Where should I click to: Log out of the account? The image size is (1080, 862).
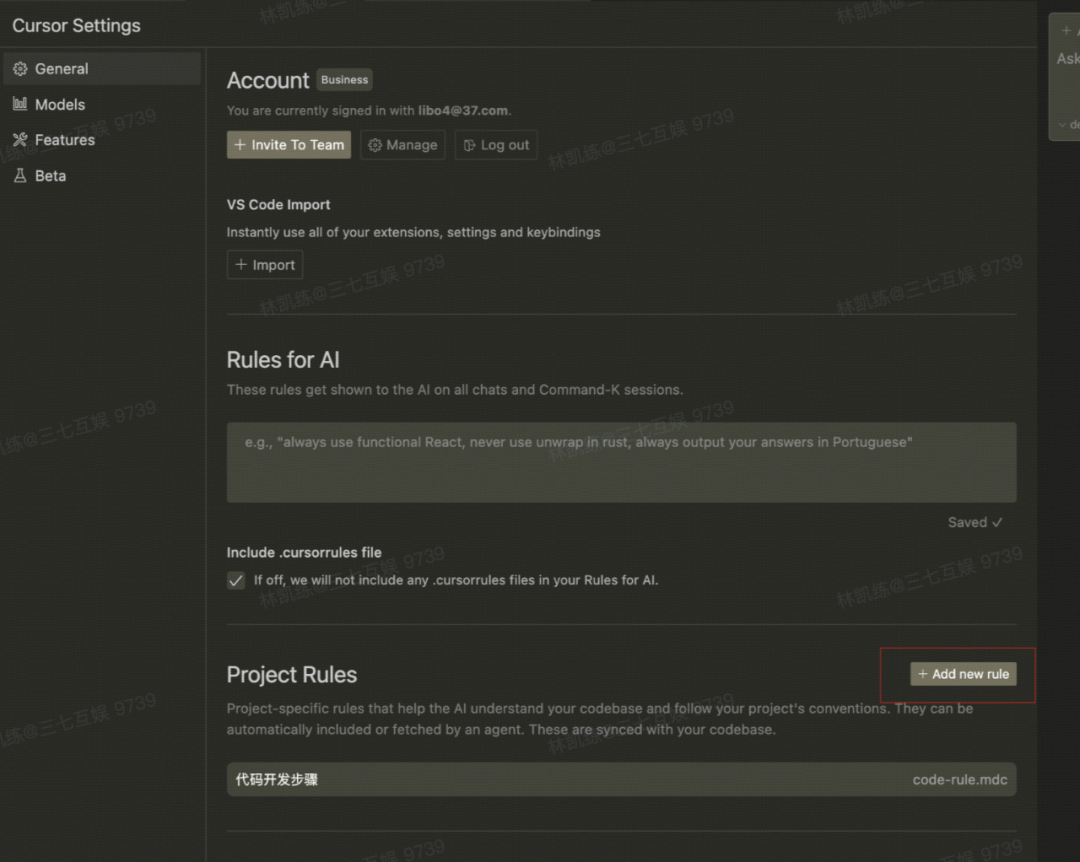tap(496, 145)
